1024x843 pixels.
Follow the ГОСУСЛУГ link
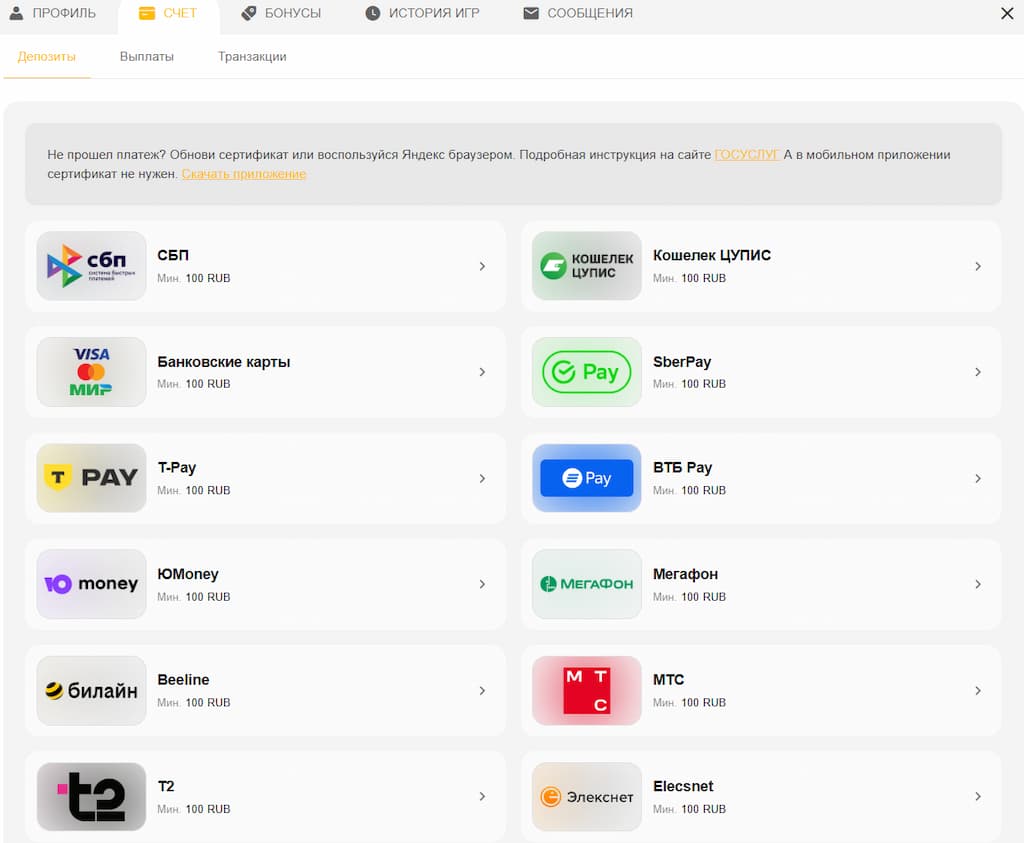tap(746, 155)
